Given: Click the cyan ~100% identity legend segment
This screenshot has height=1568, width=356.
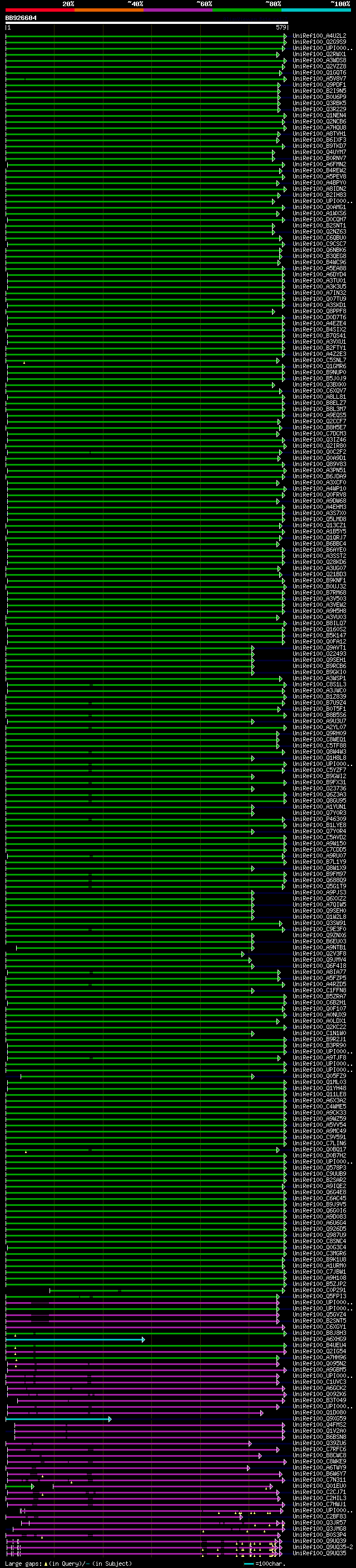Looking at the screenshot, I should (316, 10).
